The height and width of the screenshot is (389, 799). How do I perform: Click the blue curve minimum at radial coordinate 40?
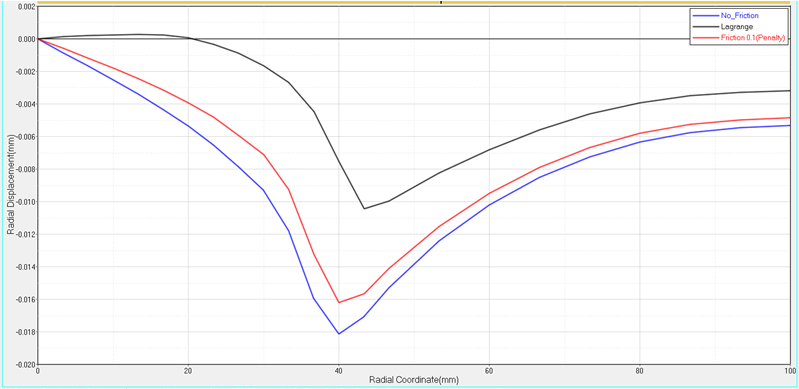point(338,333)
